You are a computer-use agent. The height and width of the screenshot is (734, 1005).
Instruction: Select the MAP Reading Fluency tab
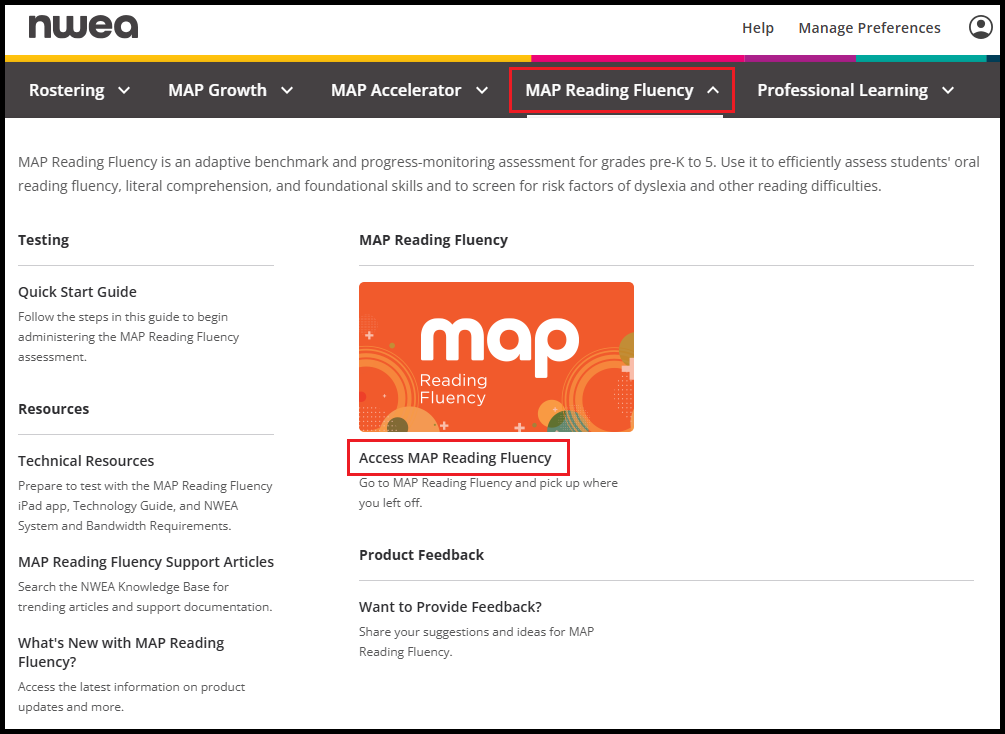click(609, 90)
